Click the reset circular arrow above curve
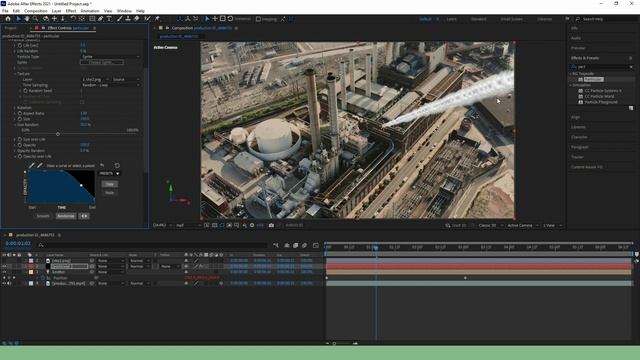This screenshot has height=360, width=640. coord(117,165)
